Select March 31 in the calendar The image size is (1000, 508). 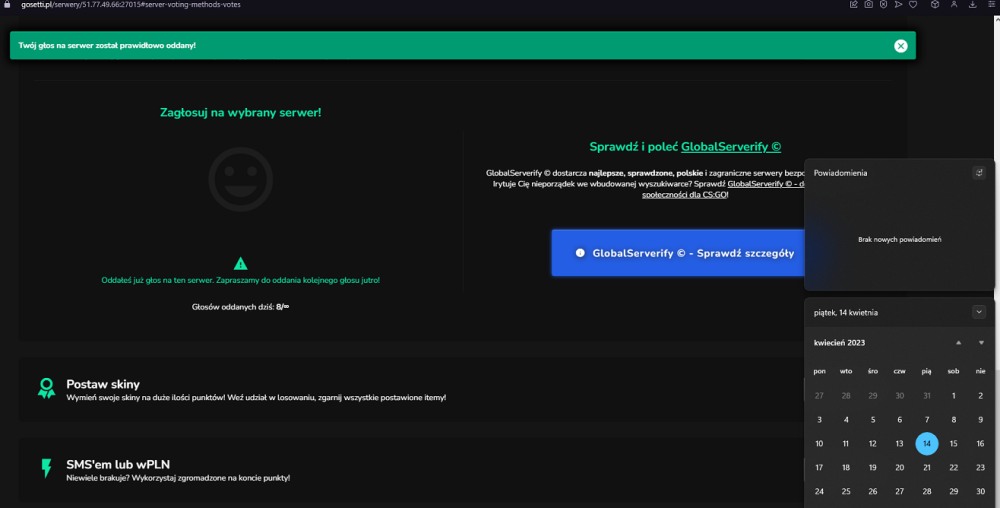click(927, 396)
